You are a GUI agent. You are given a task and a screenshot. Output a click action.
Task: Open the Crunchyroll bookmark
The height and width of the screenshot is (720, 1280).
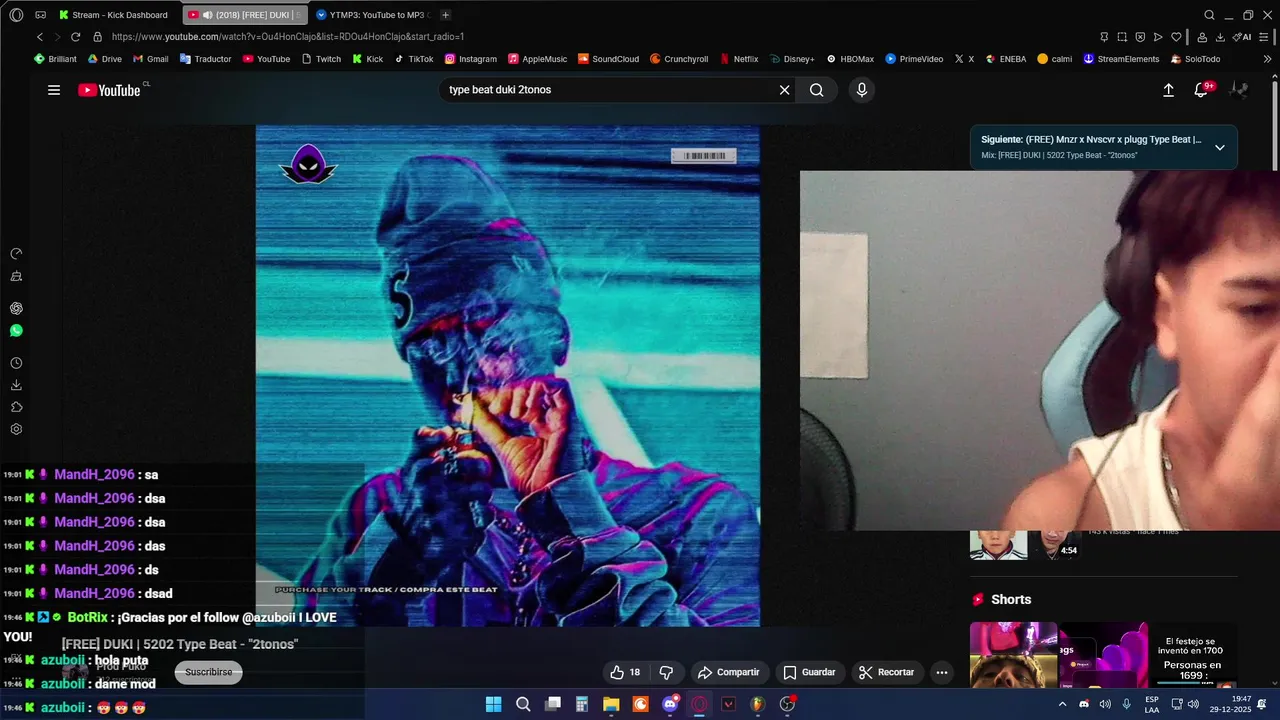[679, 59]
